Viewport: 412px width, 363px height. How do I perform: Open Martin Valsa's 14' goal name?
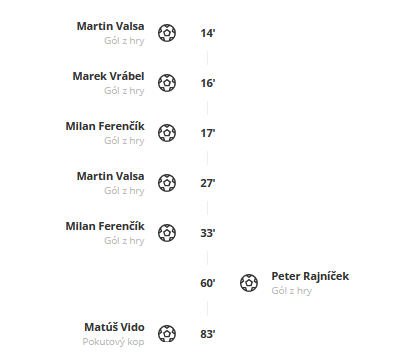pyautogui.click(x=110, y=26)
